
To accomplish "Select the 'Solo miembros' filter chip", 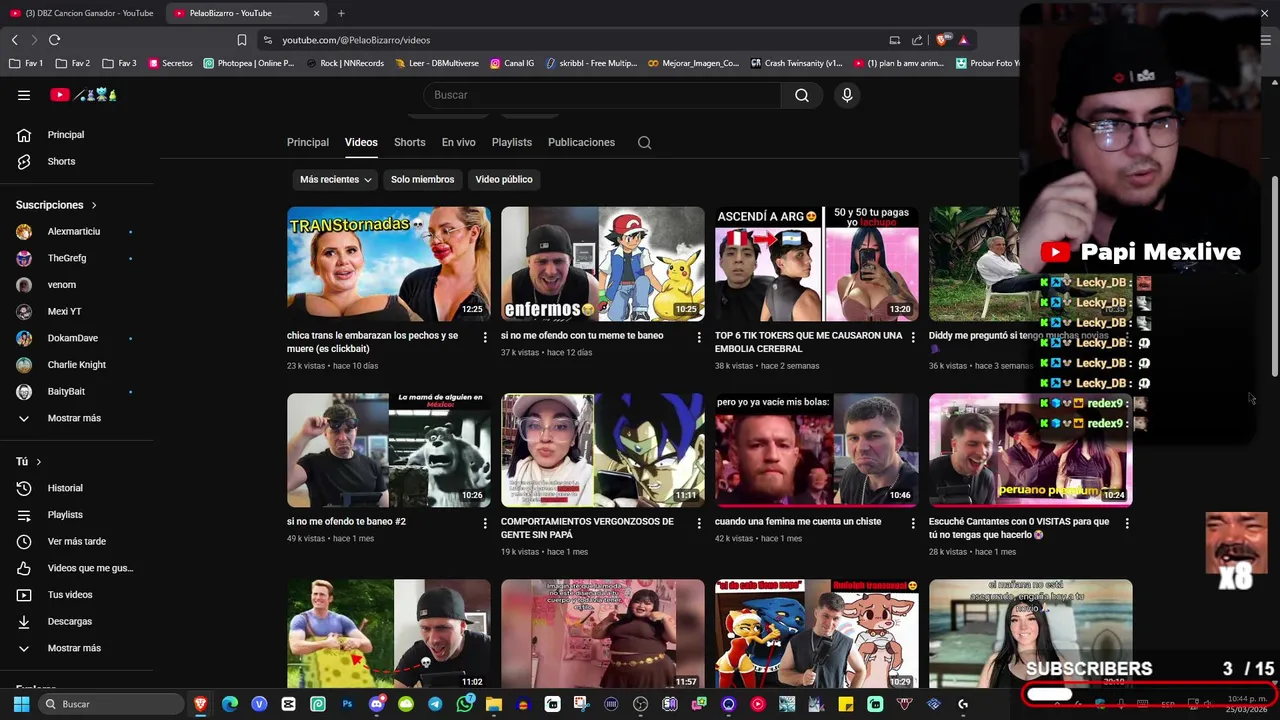I will (422, 179).
